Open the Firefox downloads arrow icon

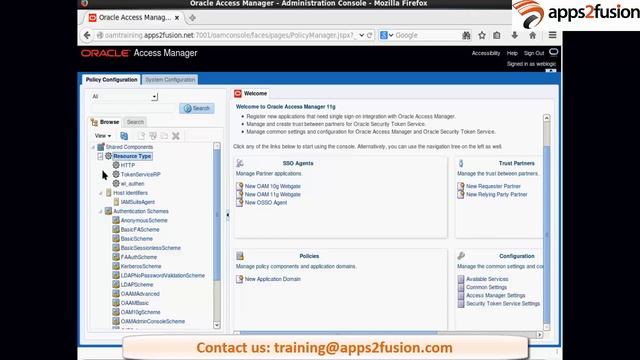(515, 35)
